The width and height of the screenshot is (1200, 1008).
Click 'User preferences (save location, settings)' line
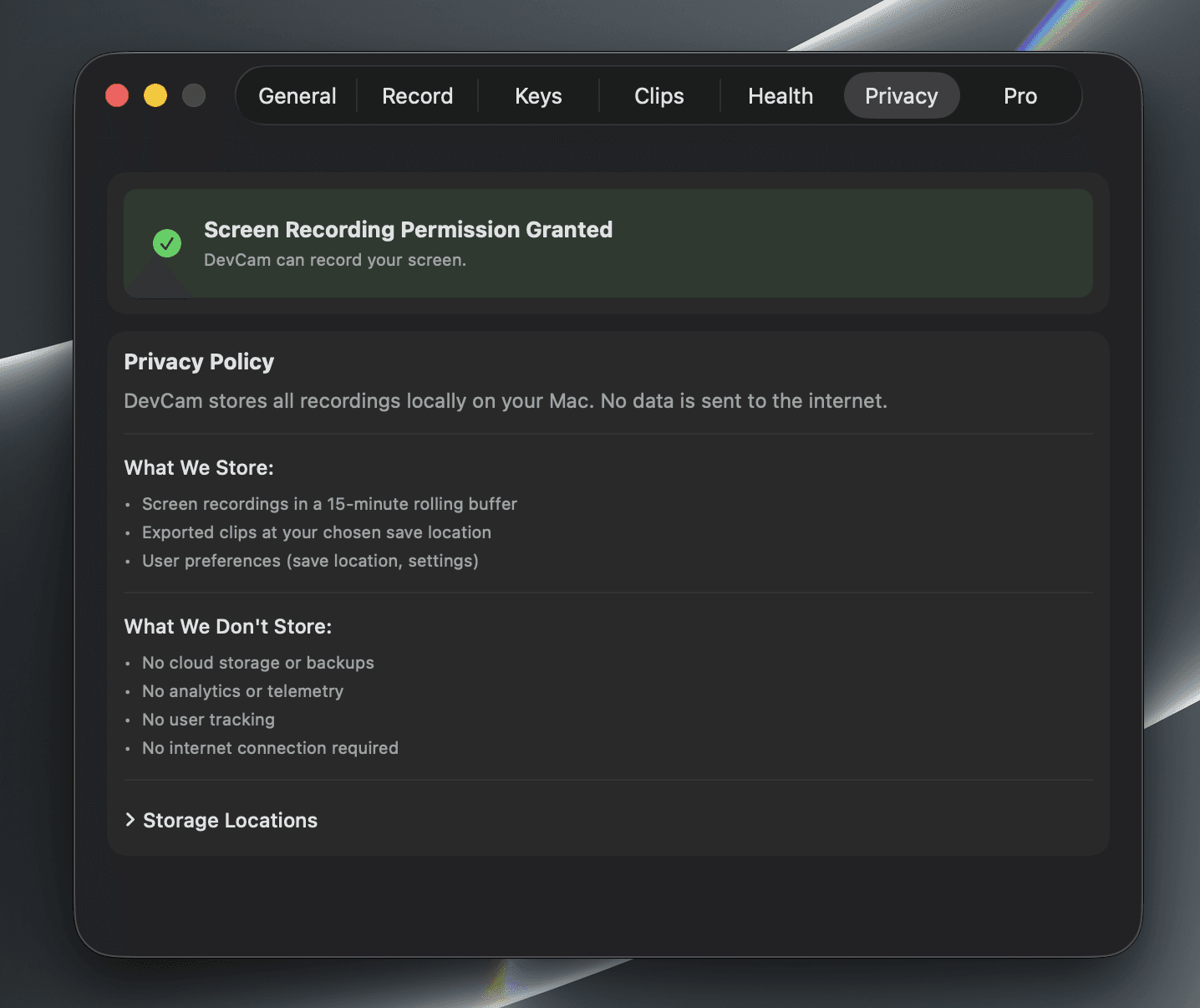310,561
